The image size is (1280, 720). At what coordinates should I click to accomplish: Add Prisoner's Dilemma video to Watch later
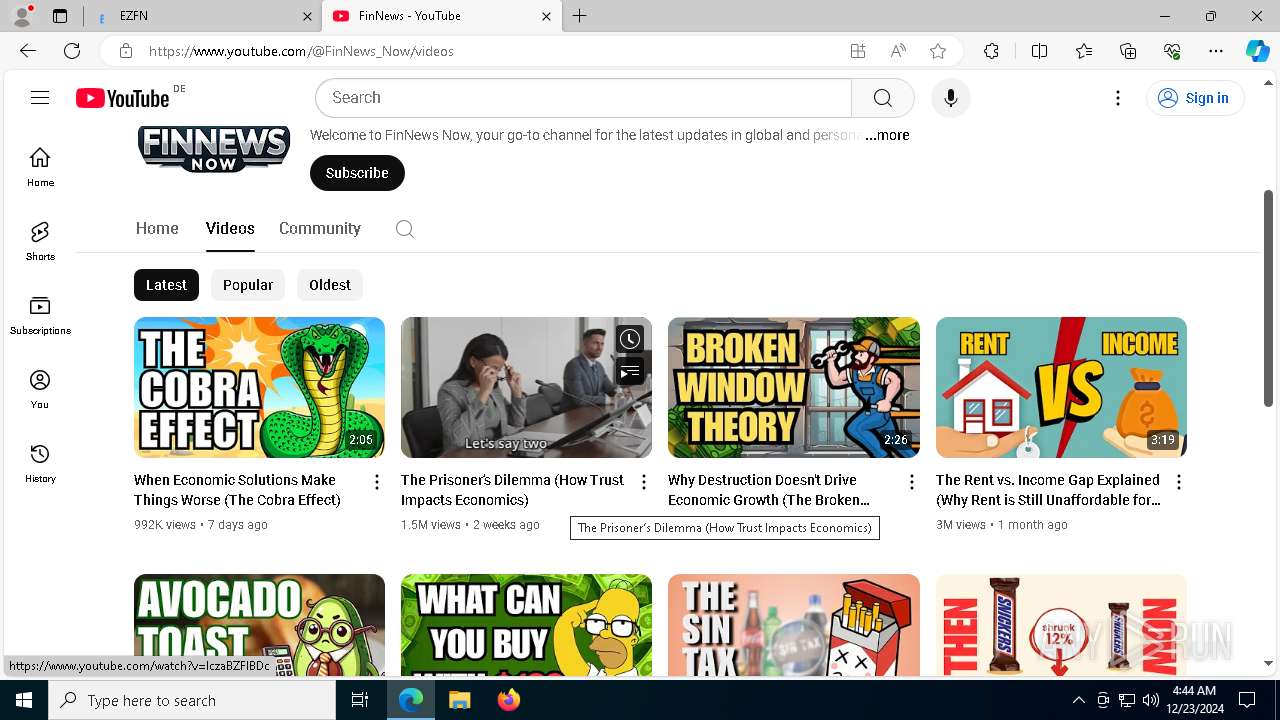(x=629, y=339)
